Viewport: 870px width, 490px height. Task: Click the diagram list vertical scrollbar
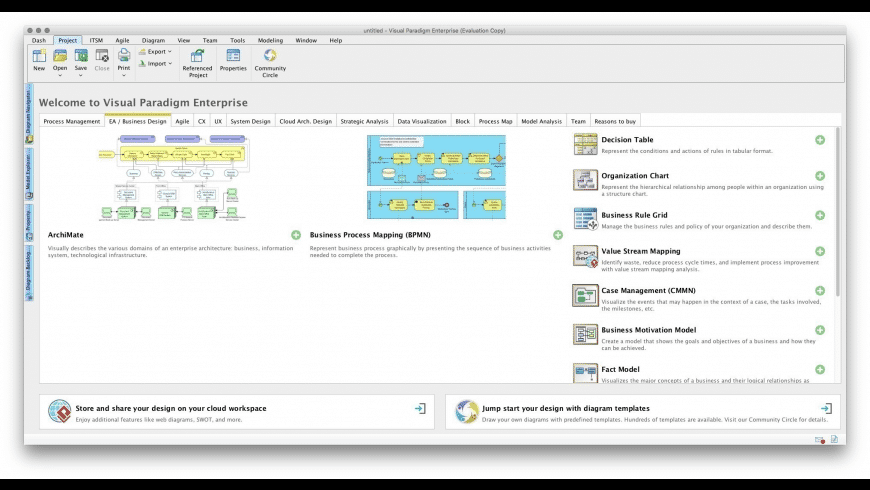pos(837,212)
